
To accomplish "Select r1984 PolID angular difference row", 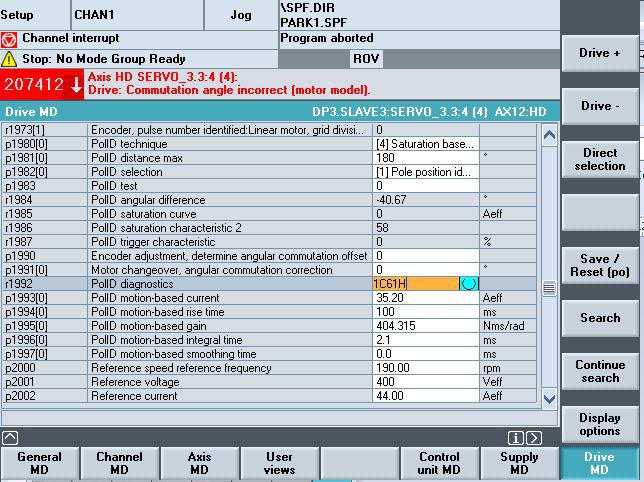I will pos(269,200).
